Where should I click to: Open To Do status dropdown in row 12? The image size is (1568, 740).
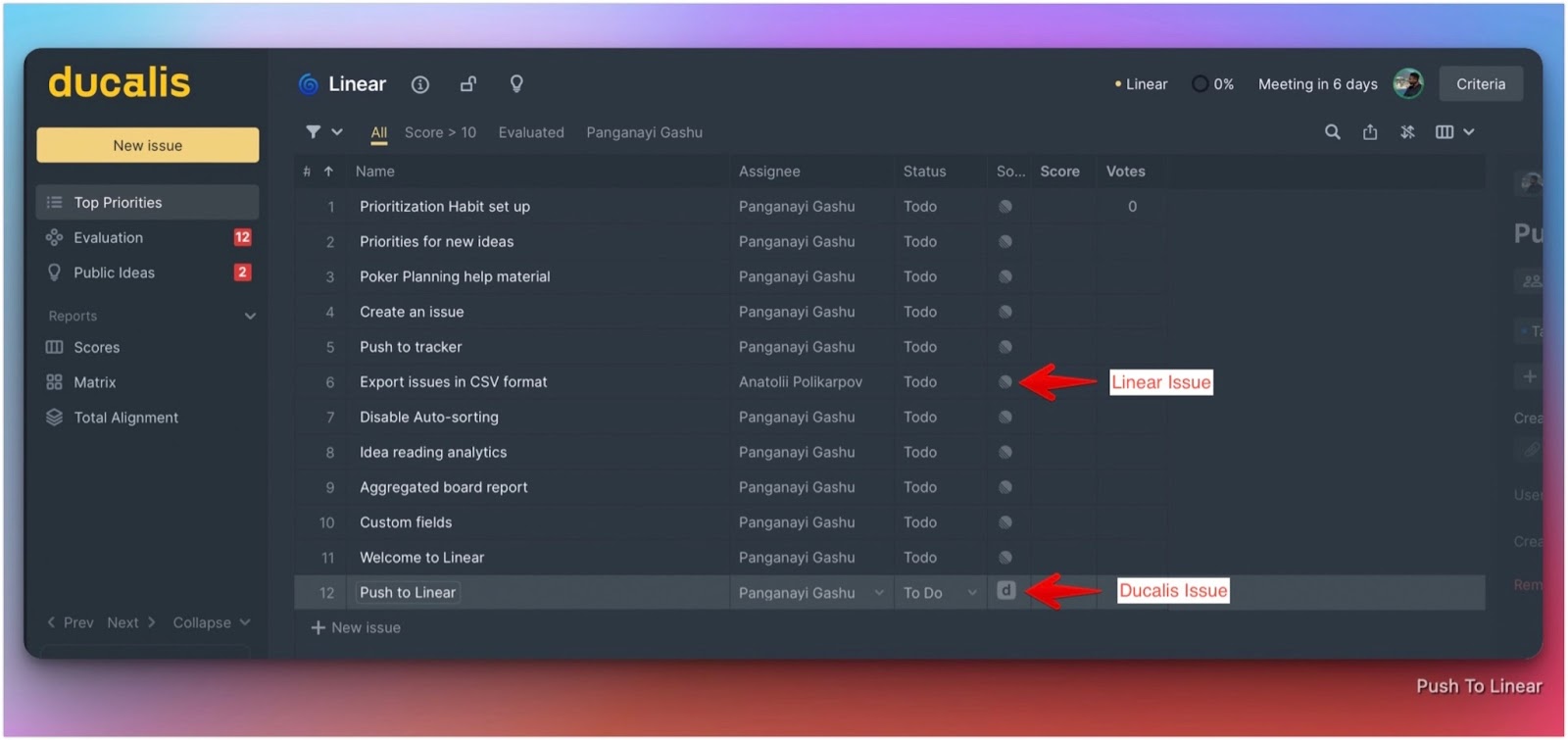tap(972, 593)
